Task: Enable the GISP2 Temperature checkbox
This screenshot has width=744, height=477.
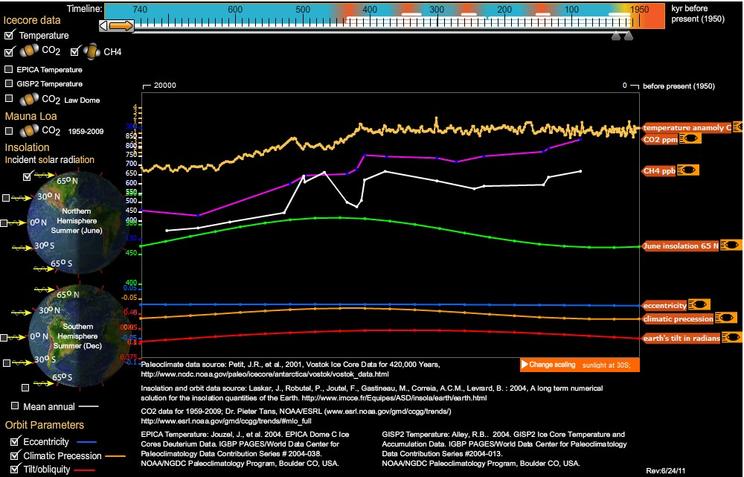Action: [9, 85]
